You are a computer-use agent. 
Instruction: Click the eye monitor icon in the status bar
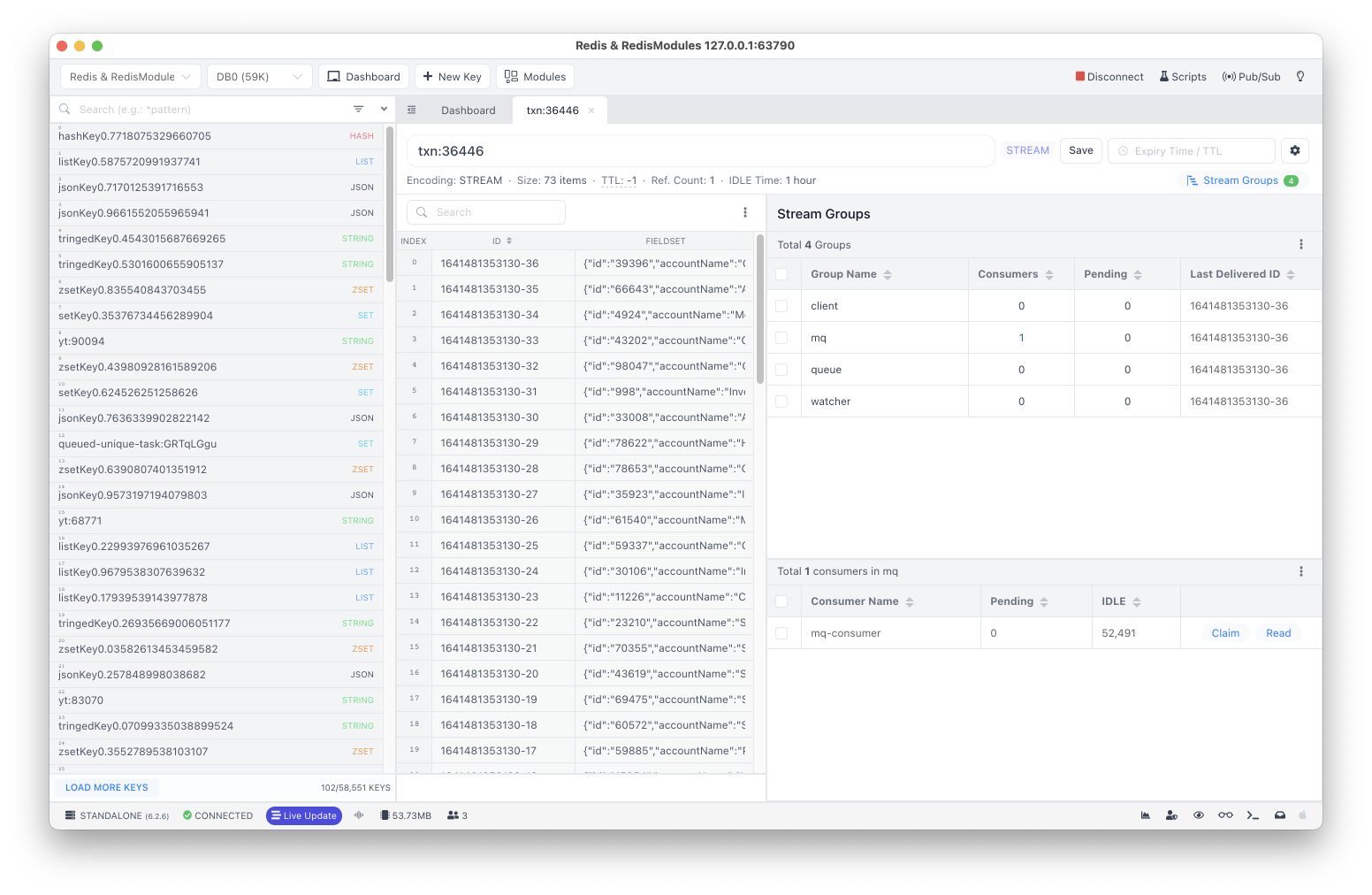(1199, 815)
